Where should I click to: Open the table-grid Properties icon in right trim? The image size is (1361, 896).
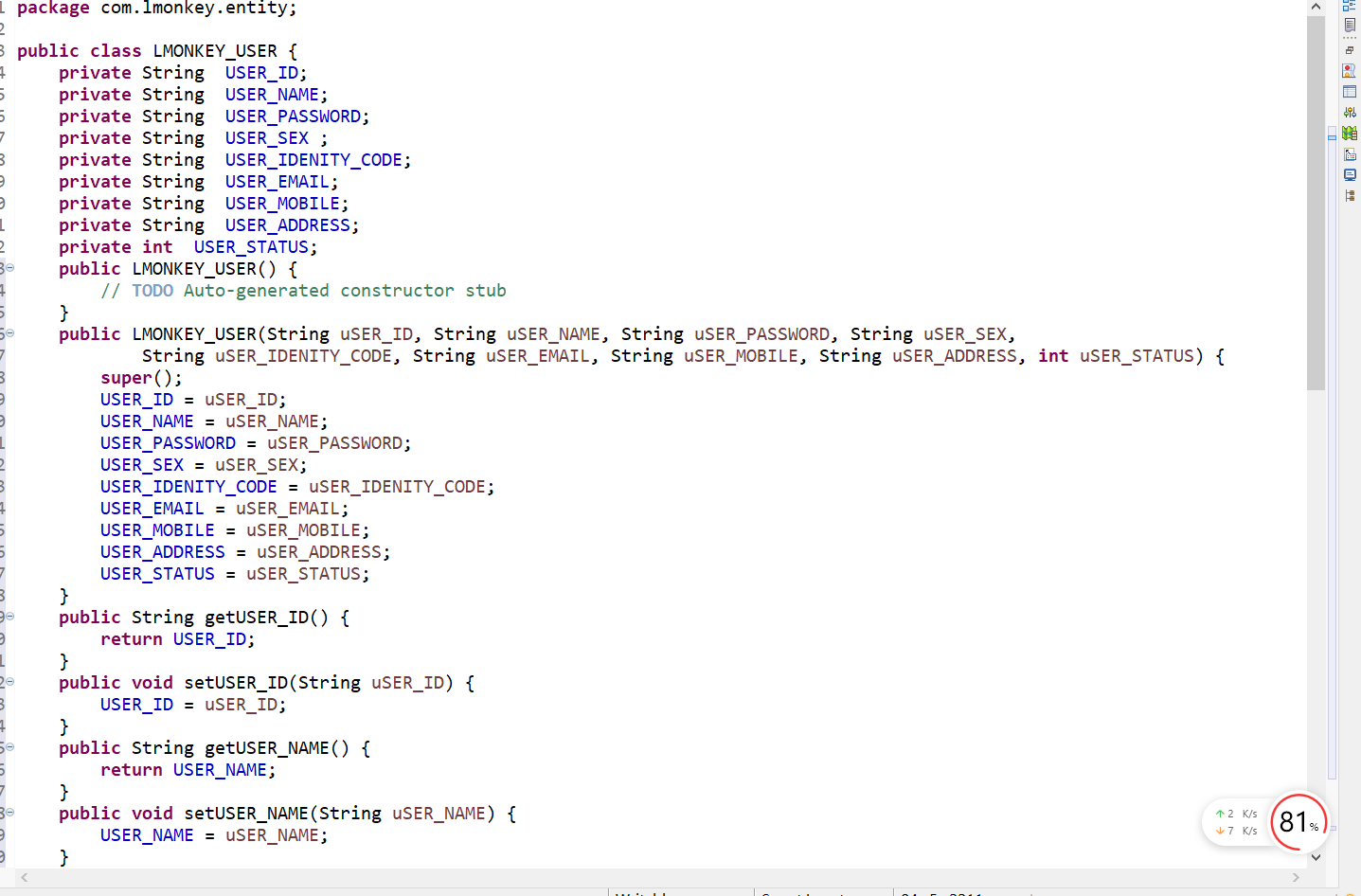click(x=1350, y=92)
